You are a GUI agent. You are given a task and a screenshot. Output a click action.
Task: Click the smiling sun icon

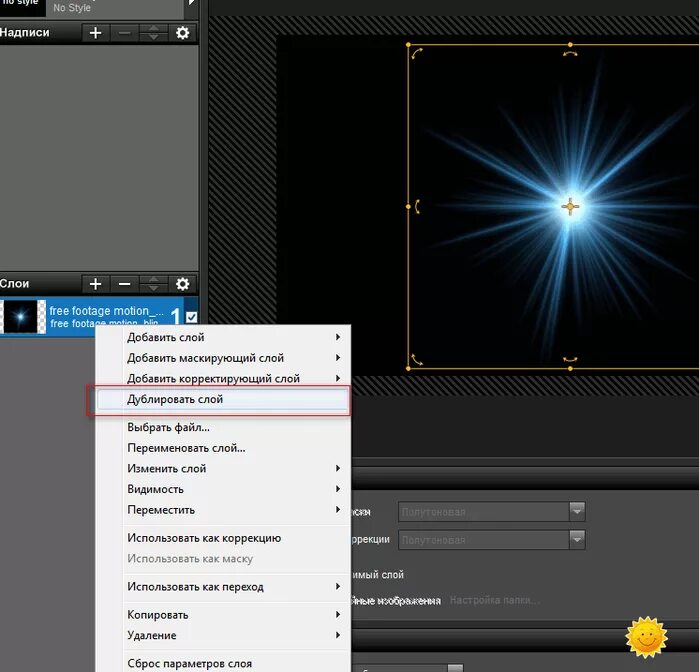click(x=646, y=638)
